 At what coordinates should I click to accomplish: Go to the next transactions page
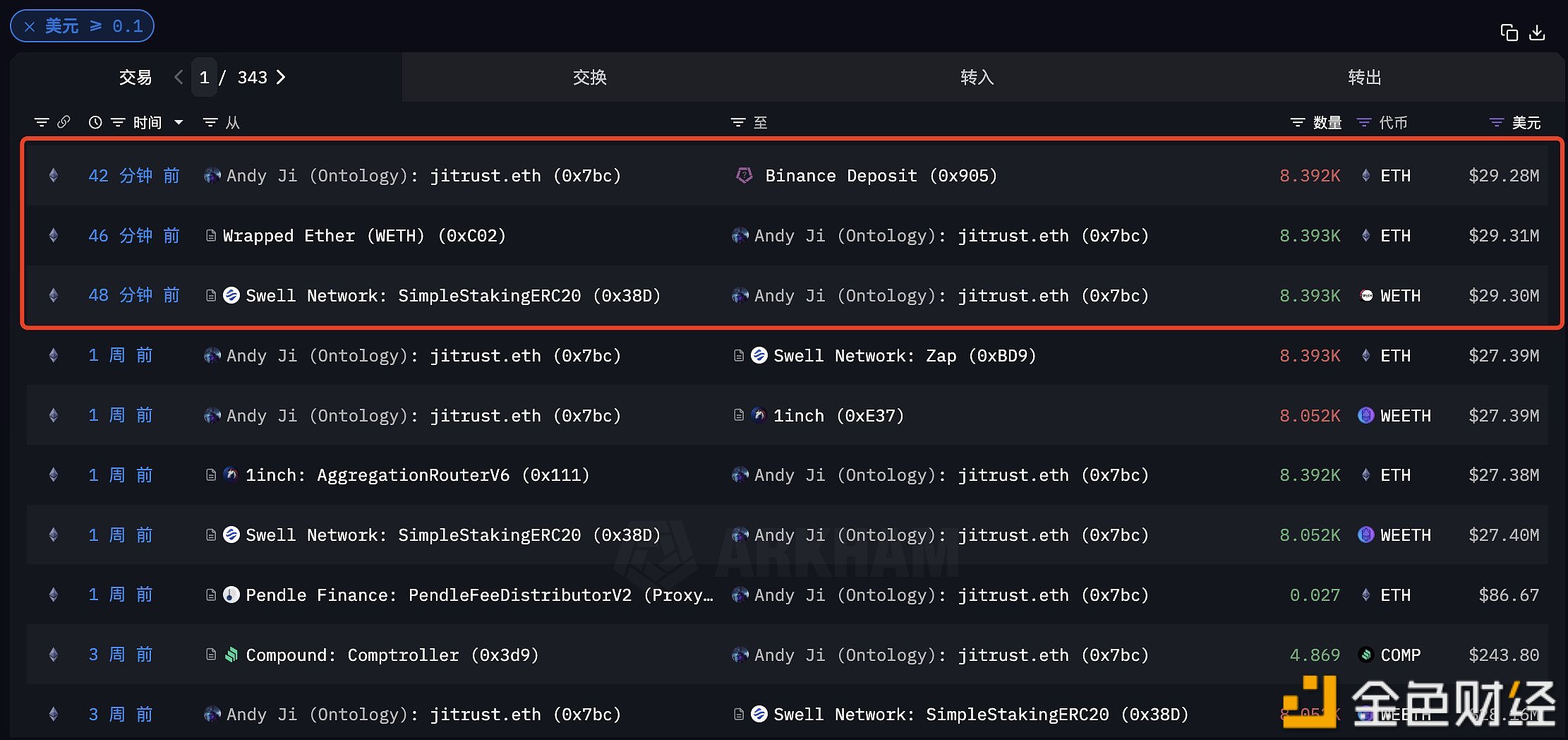(281, 77)
